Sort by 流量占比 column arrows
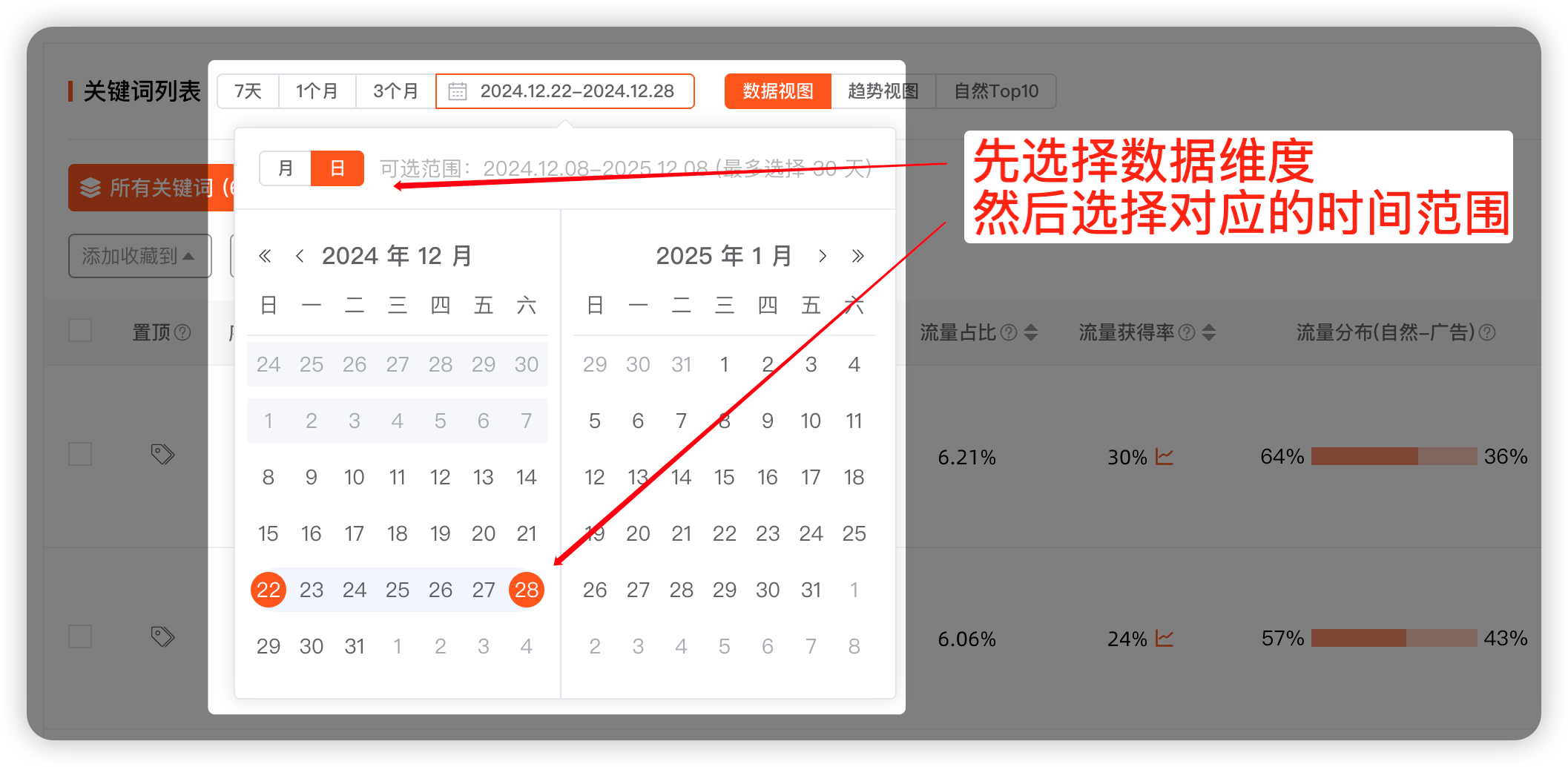 pyautogui.click(x=1031, y=332)
